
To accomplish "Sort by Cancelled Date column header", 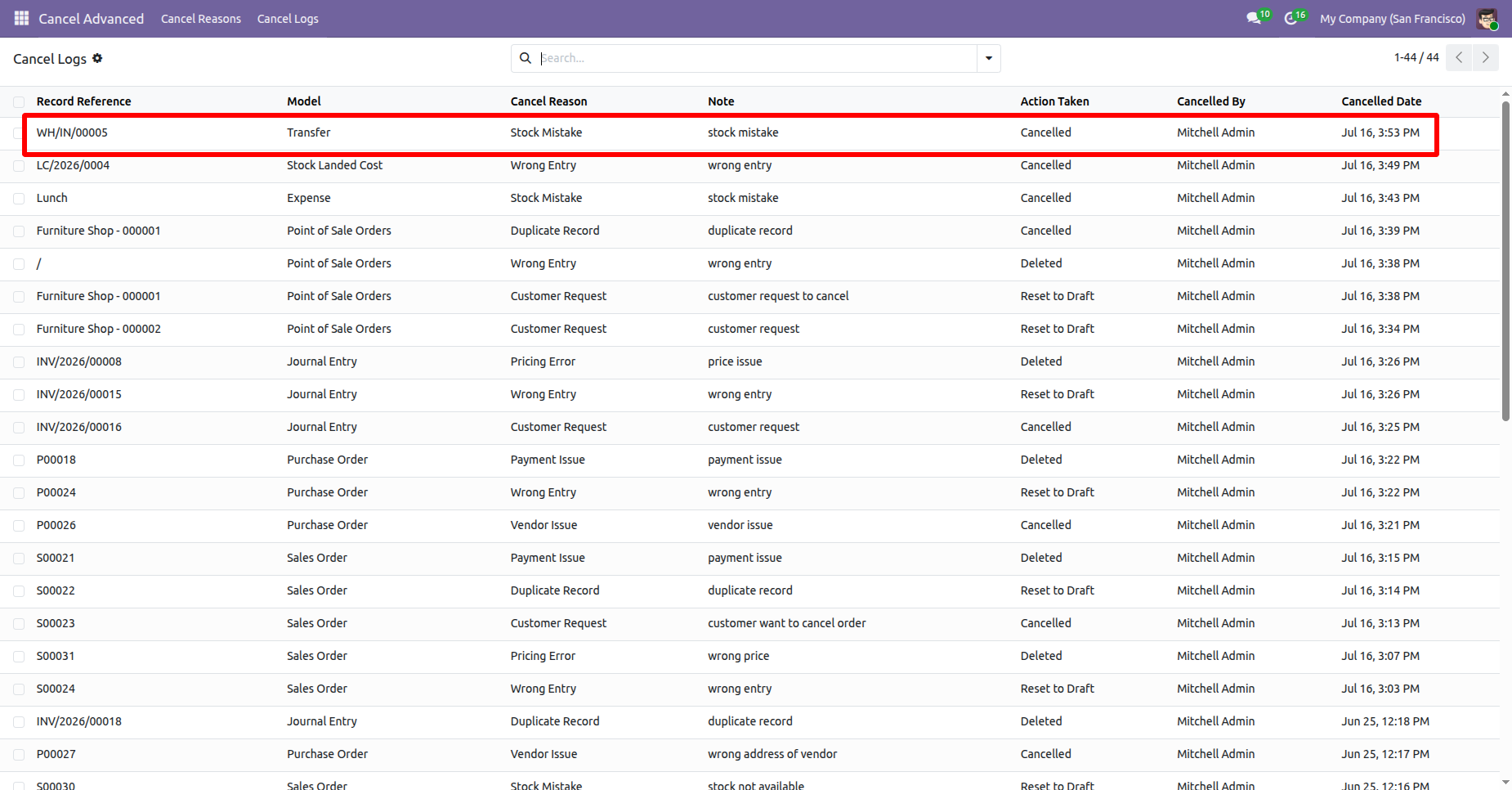I will pyautogui.click(x=1381, y=101).
